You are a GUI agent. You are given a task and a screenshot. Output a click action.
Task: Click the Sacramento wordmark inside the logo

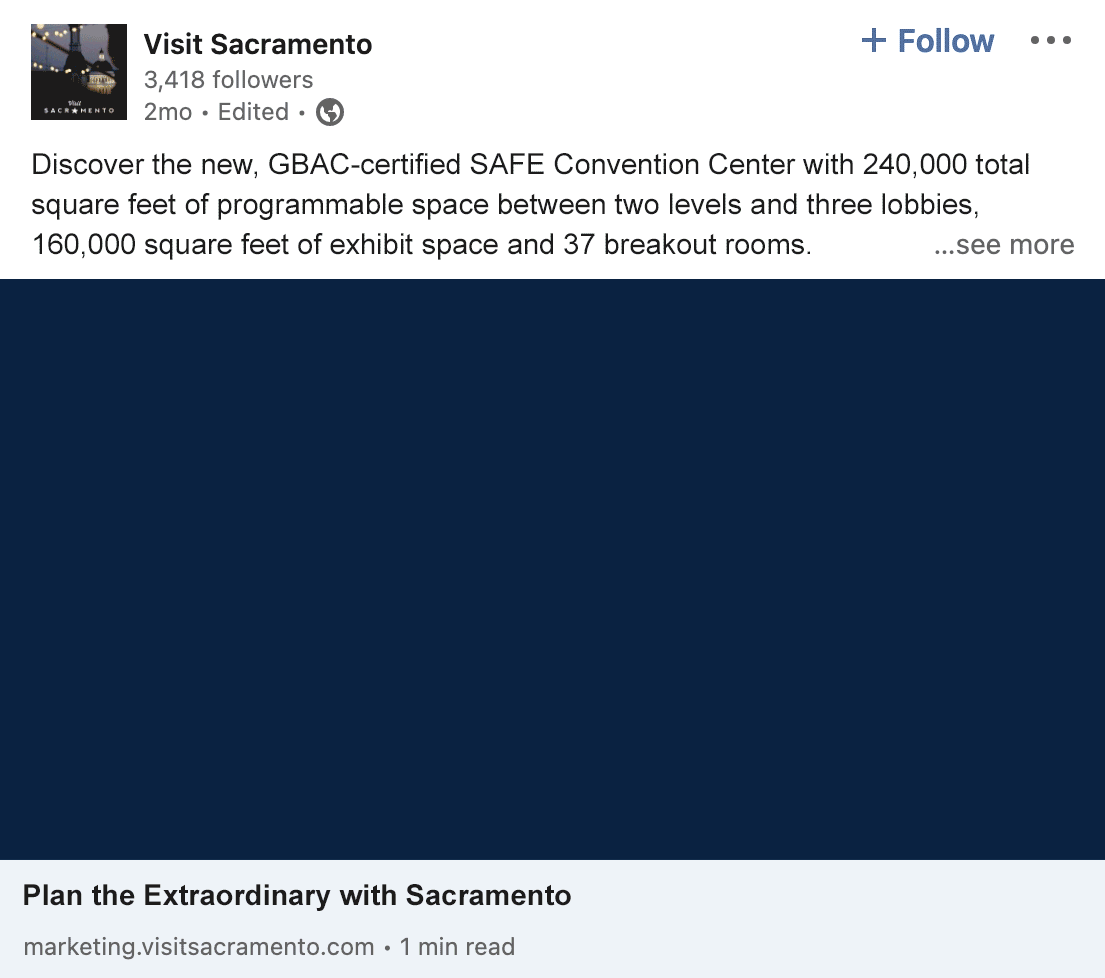click(79, 110)
